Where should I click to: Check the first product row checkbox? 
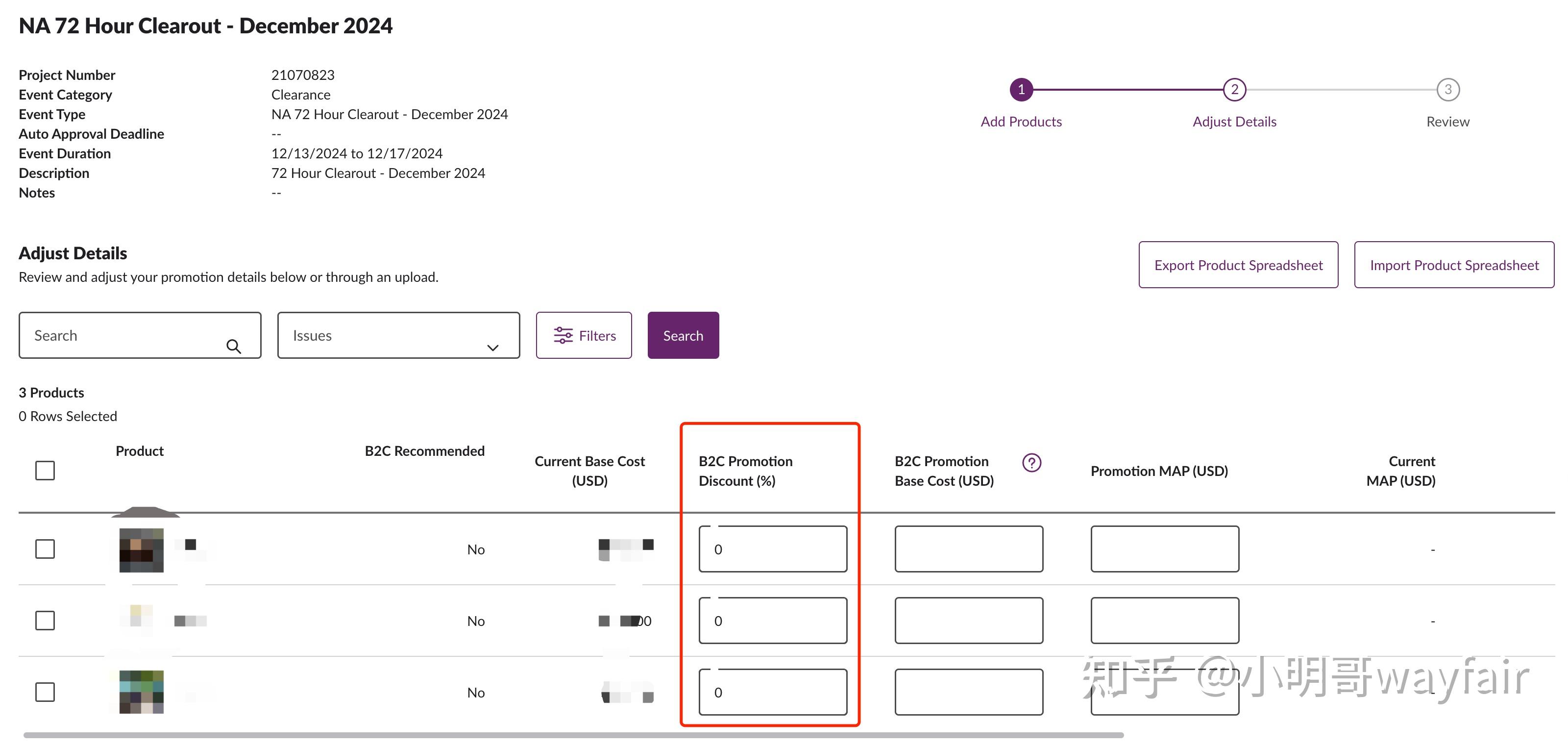pyautogui.click(x=45, y=548)
